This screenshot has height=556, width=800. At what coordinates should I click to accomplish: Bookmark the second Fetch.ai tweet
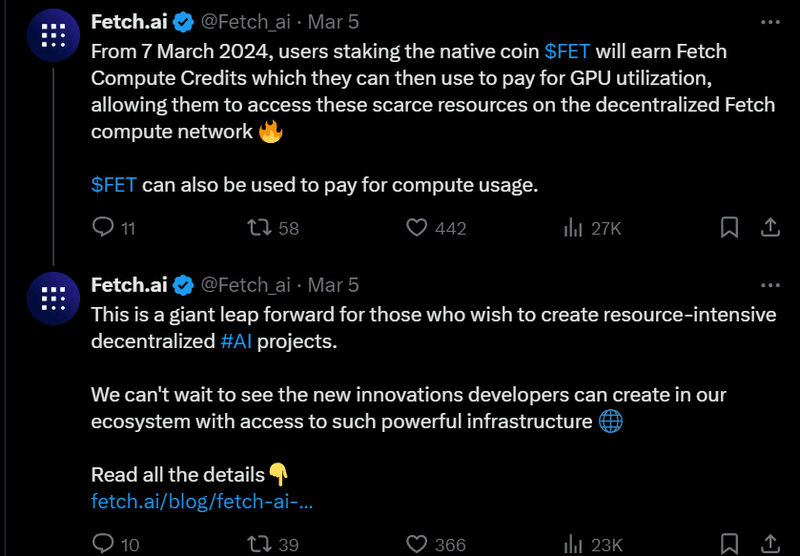click(x=730, y=544)
